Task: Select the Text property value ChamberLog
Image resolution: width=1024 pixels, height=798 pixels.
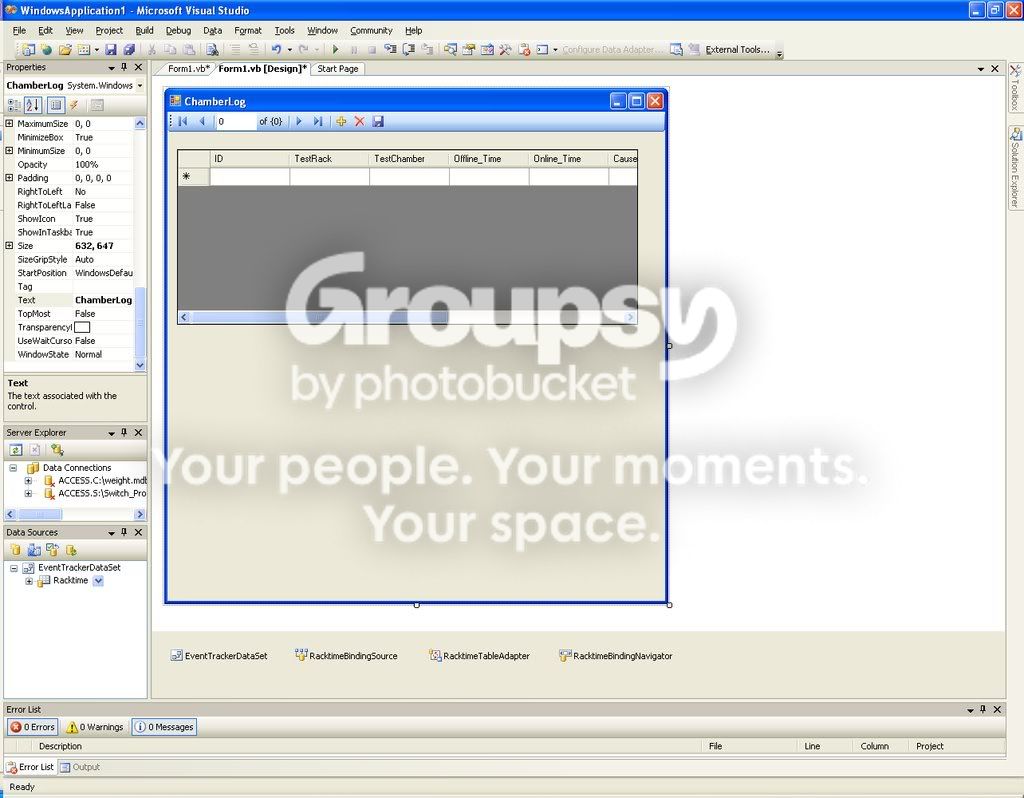Action: coord(103,300)
